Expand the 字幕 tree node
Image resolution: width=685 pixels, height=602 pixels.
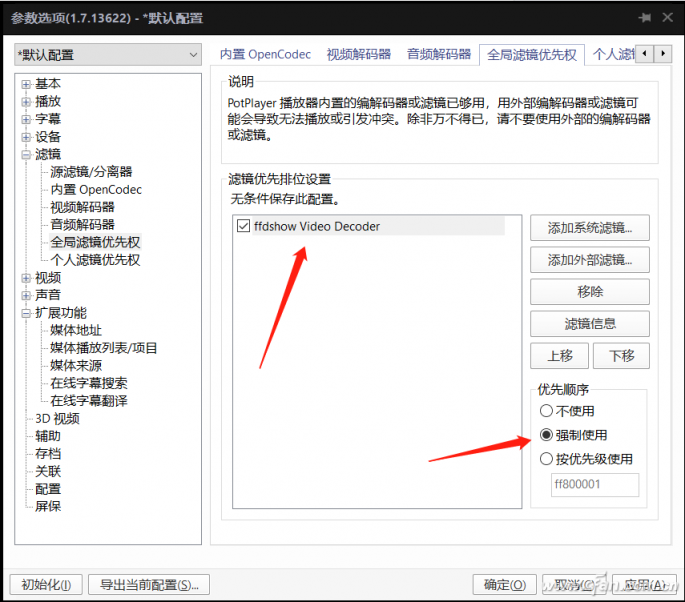(x=26, y=119)
